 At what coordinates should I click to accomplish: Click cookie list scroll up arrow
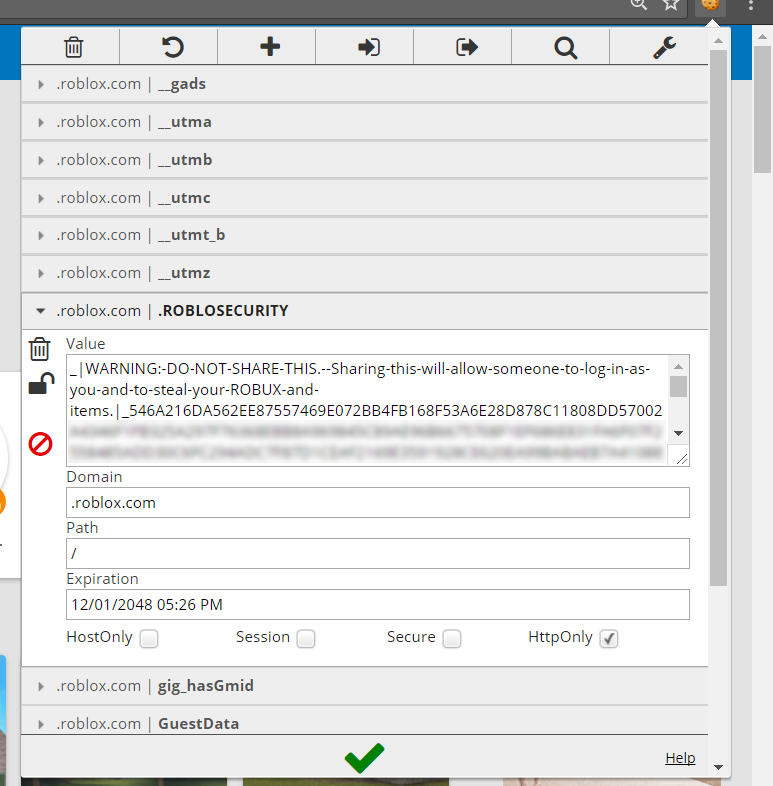click(x=718, y=41)
